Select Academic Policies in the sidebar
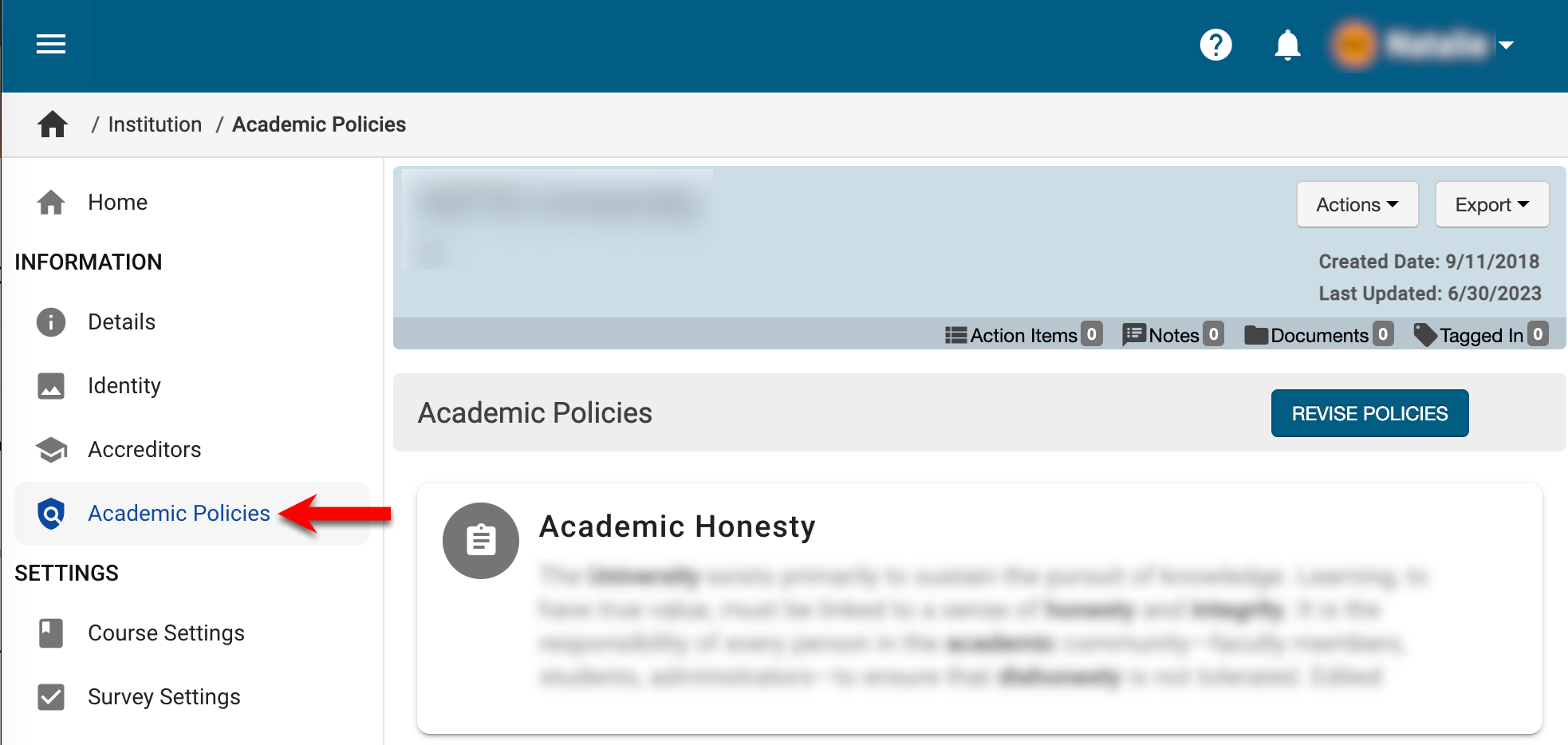1568x745 pixels. 179,514
